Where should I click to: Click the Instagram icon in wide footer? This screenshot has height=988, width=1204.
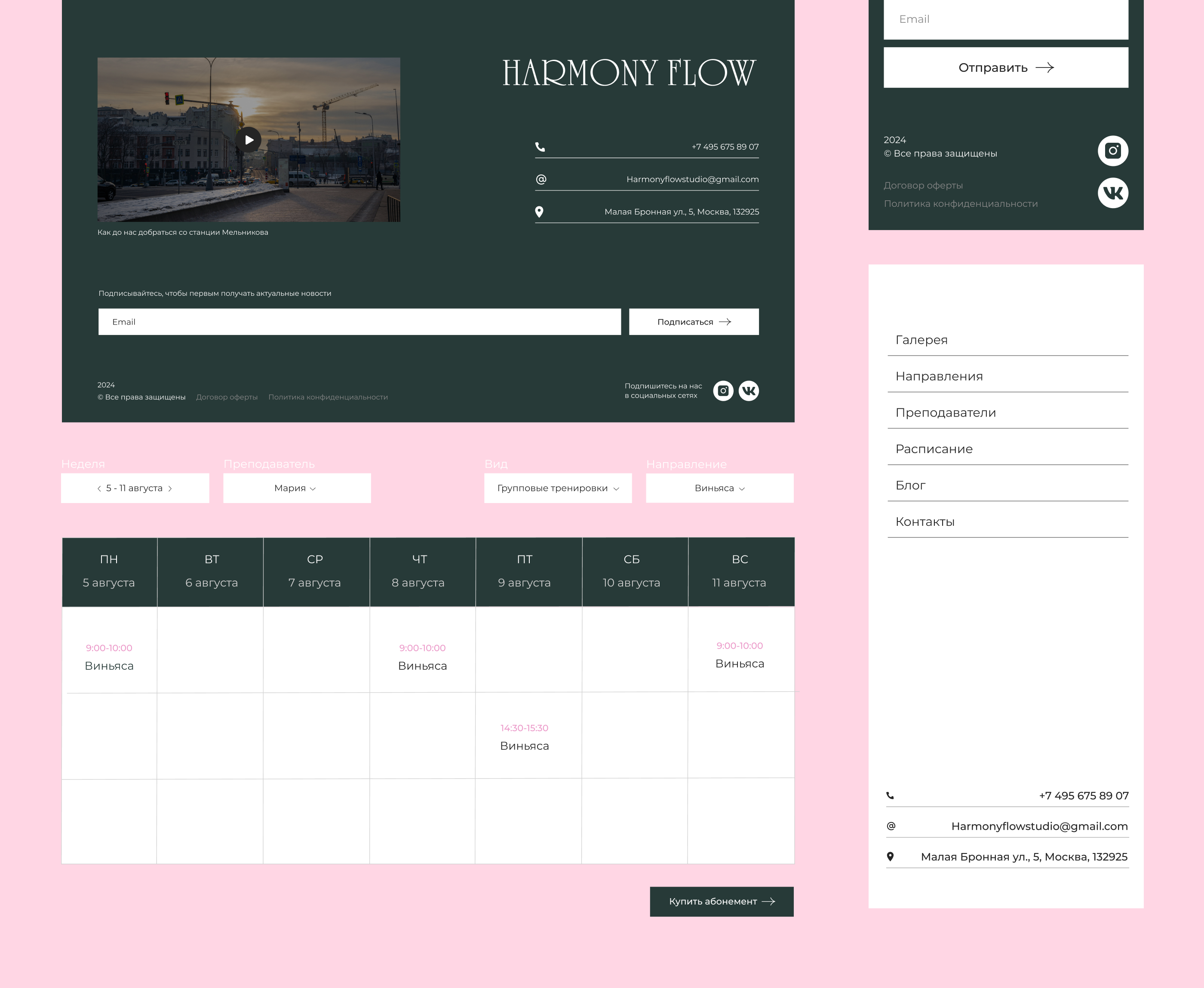(x=723, y=391)
